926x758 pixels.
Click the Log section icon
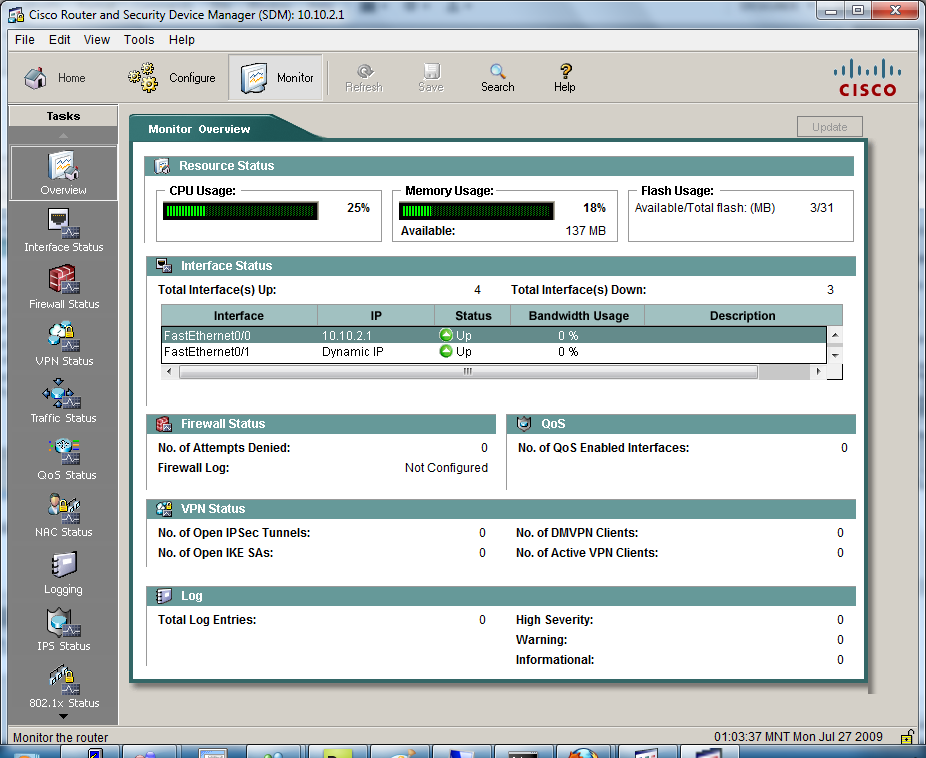(164, 596)
